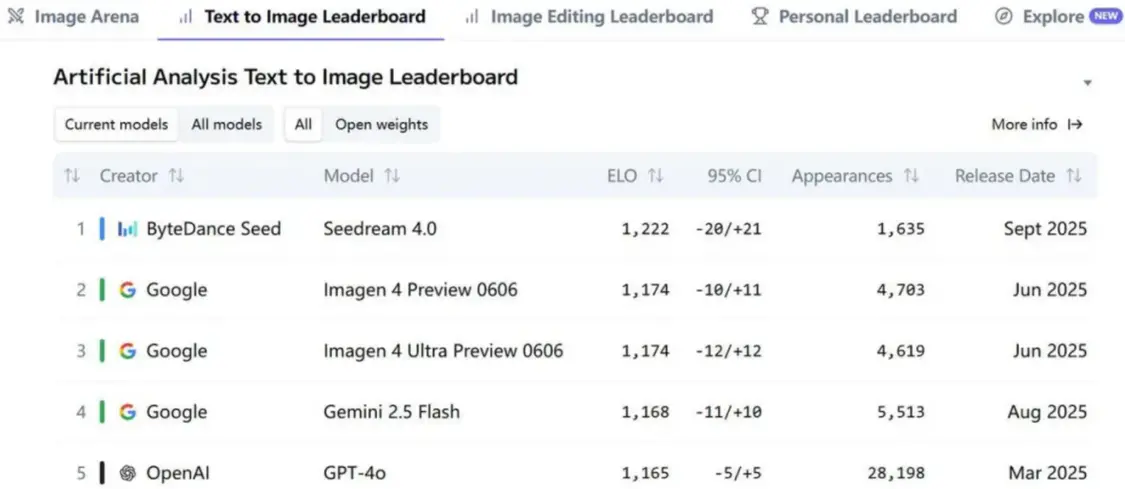This screenshot has height=489, width=1125.
Task: Show only Open weights models
Action: 381,125
